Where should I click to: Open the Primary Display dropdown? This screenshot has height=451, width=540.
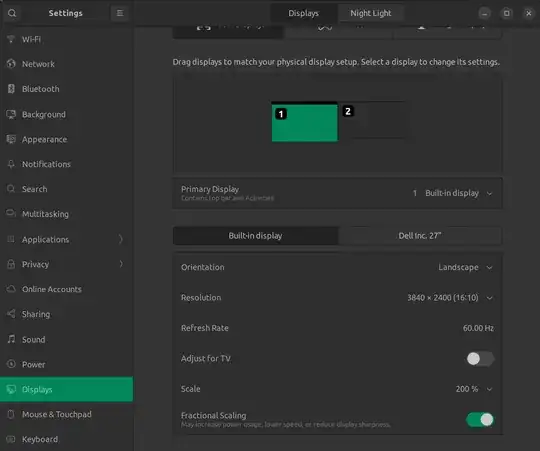[452, 193]
